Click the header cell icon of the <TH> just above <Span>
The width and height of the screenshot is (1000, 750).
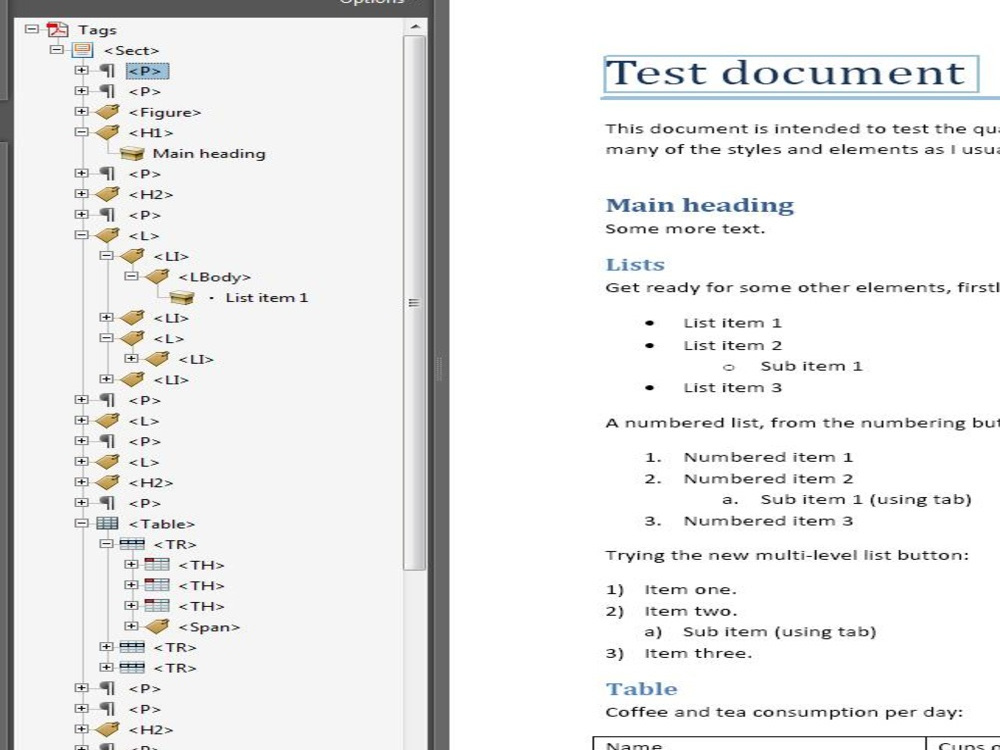coord(157,606)
